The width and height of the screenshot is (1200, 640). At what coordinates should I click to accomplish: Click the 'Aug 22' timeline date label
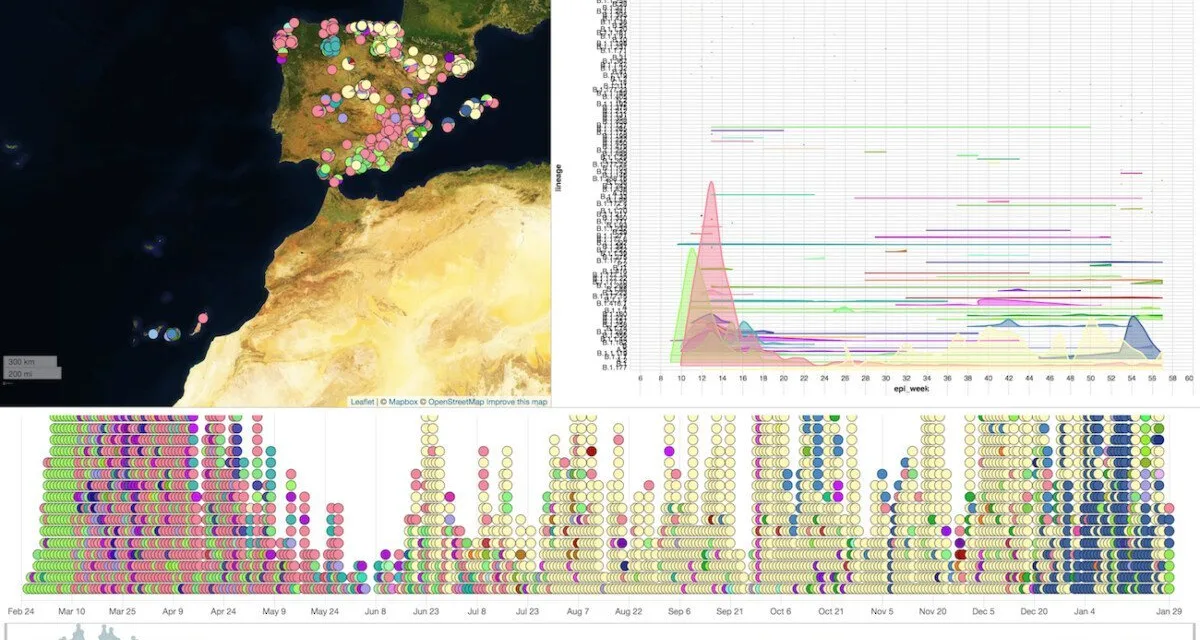627,611
